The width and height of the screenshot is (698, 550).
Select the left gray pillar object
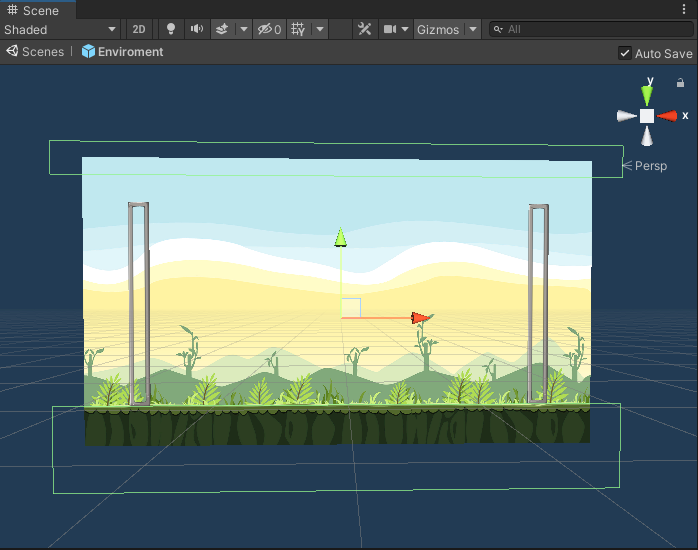(139, 303)
